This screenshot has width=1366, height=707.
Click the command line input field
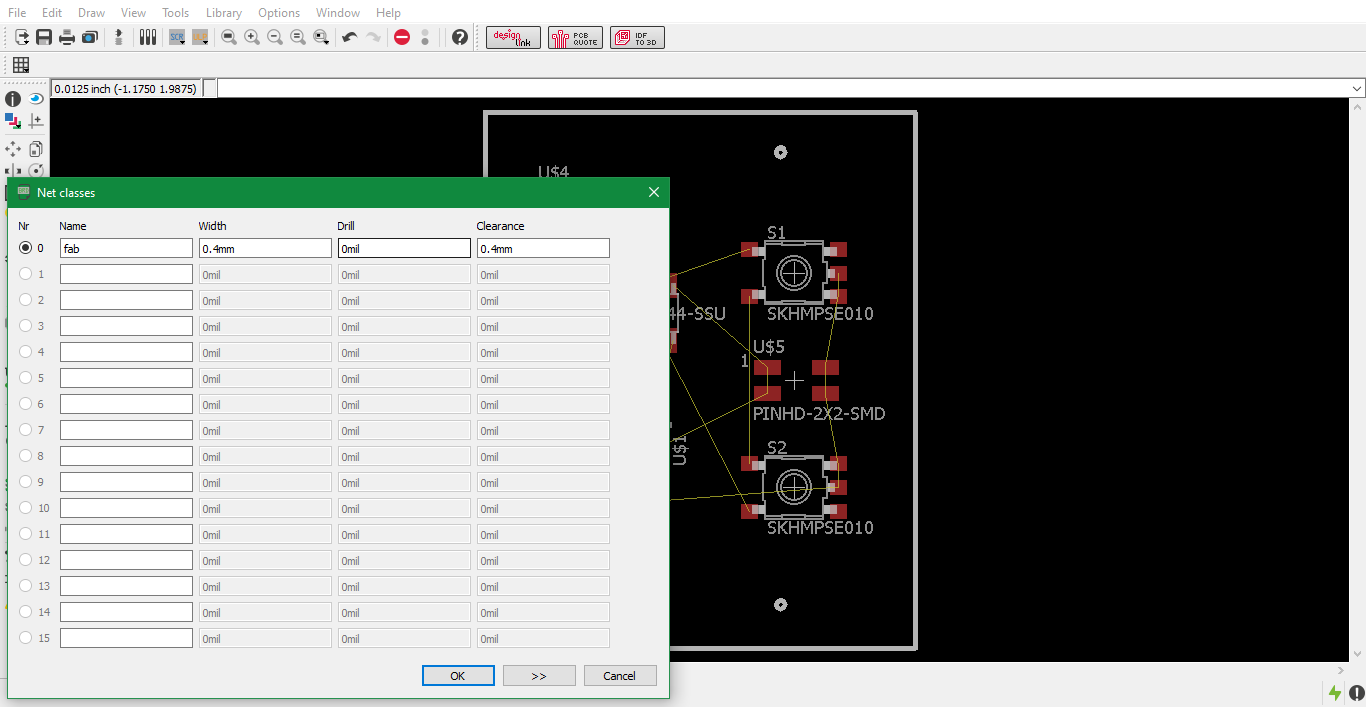[x=783, y=88]
